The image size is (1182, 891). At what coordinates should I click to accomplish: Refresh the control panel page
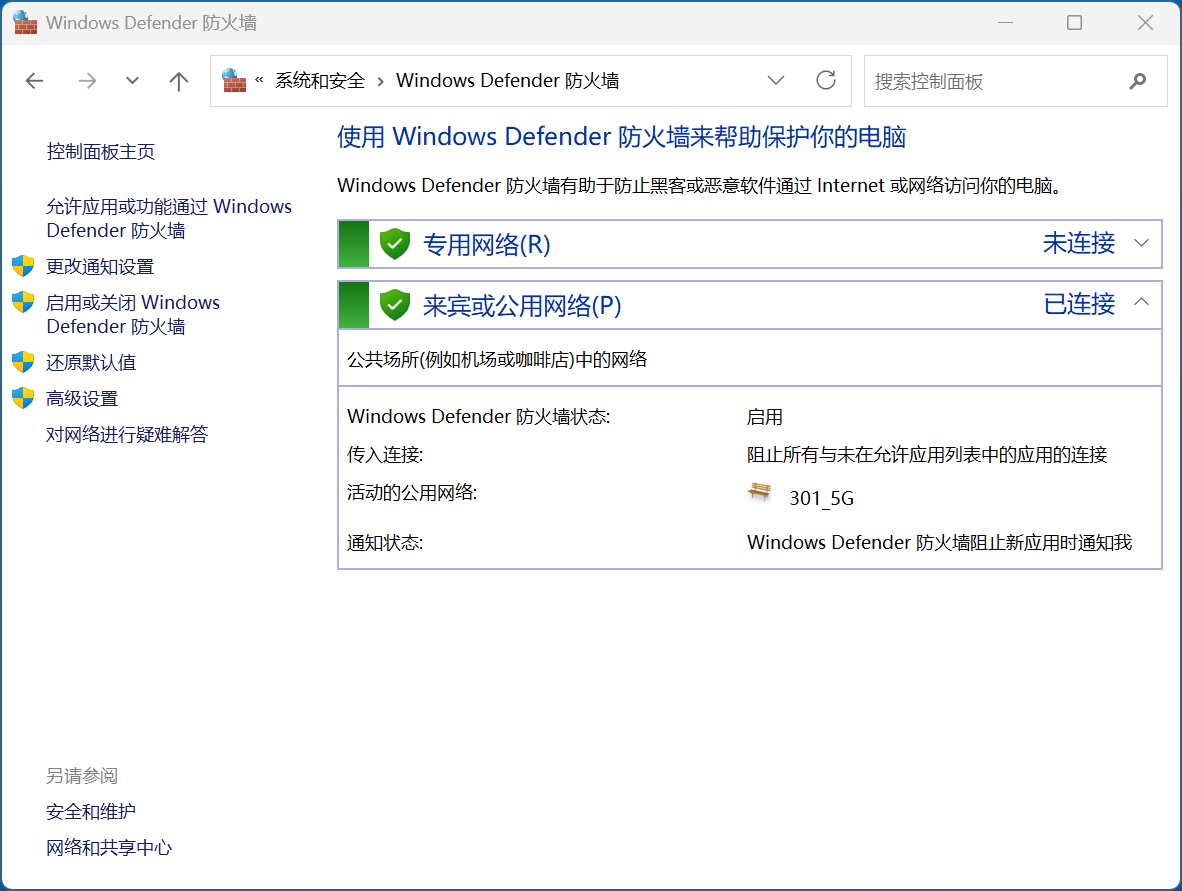point(826,80)
